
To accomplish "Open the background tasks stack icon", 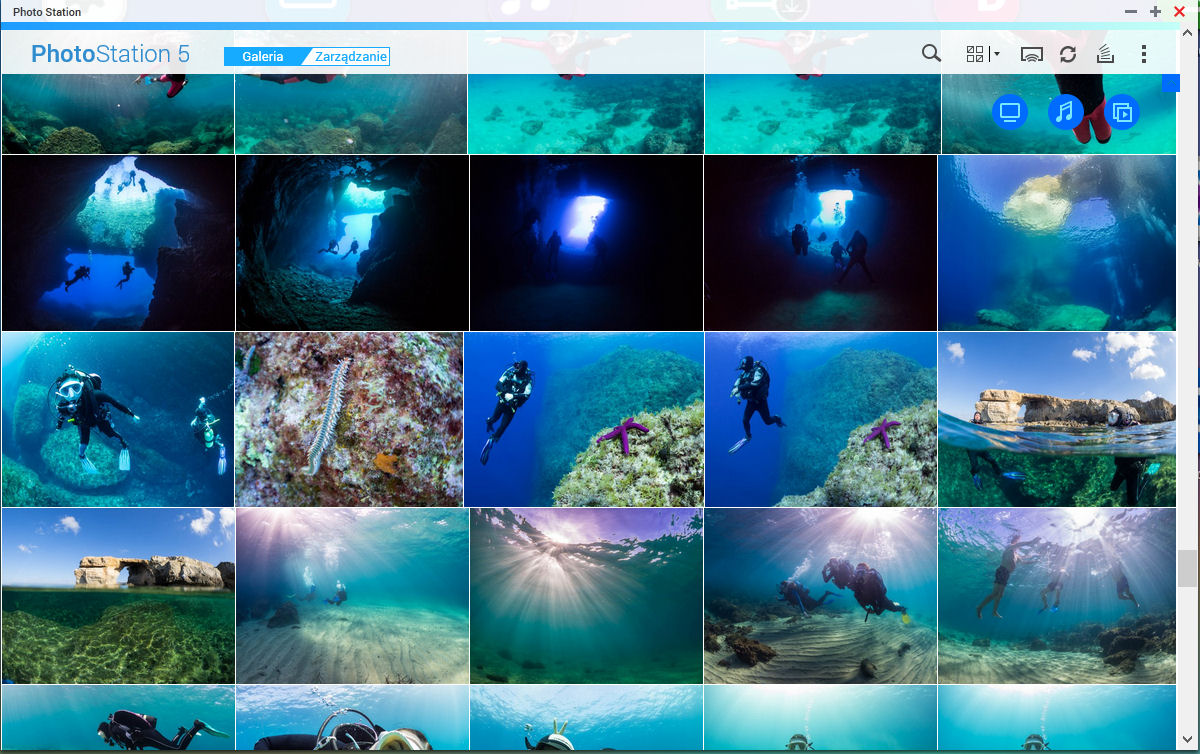I will point(1105,54).
